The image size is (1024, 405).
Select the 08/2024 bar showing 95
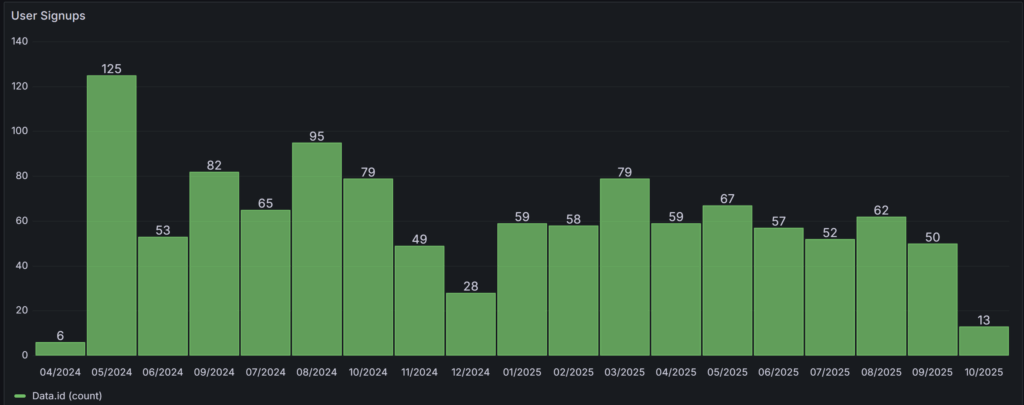[x=317, y=249]
